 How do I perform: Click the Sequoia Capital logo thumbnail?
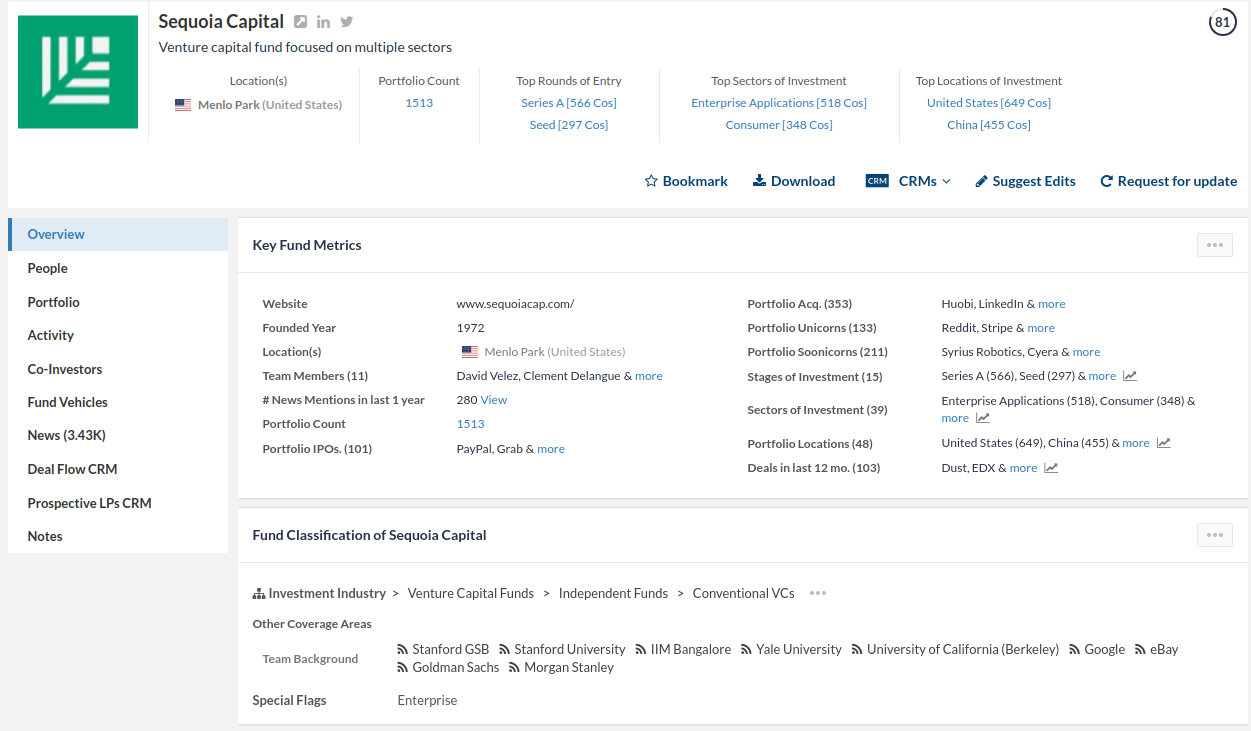77,71
